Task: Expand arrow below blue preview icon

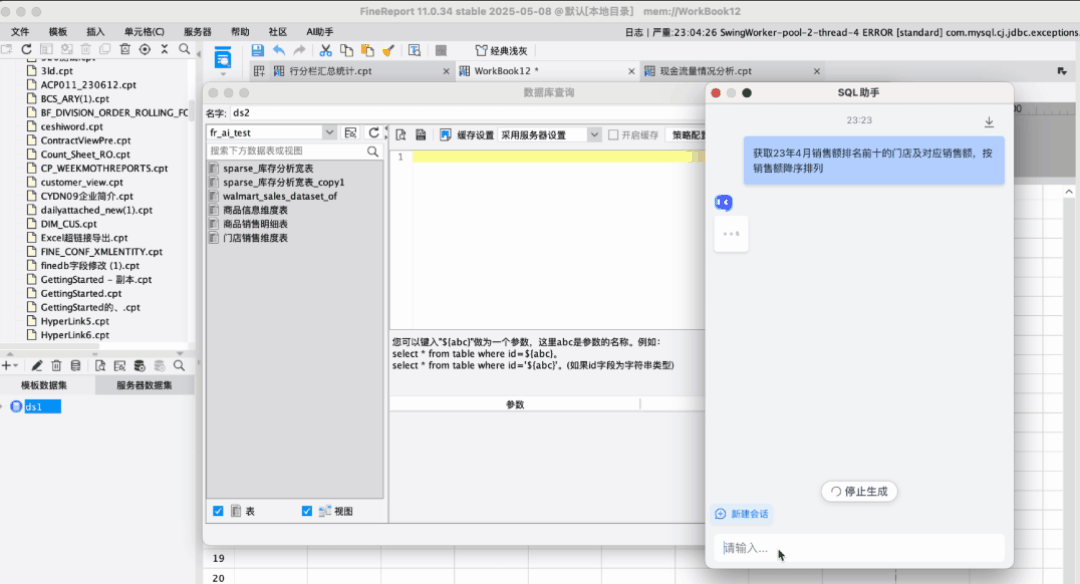Action: (x=222, y=73)
